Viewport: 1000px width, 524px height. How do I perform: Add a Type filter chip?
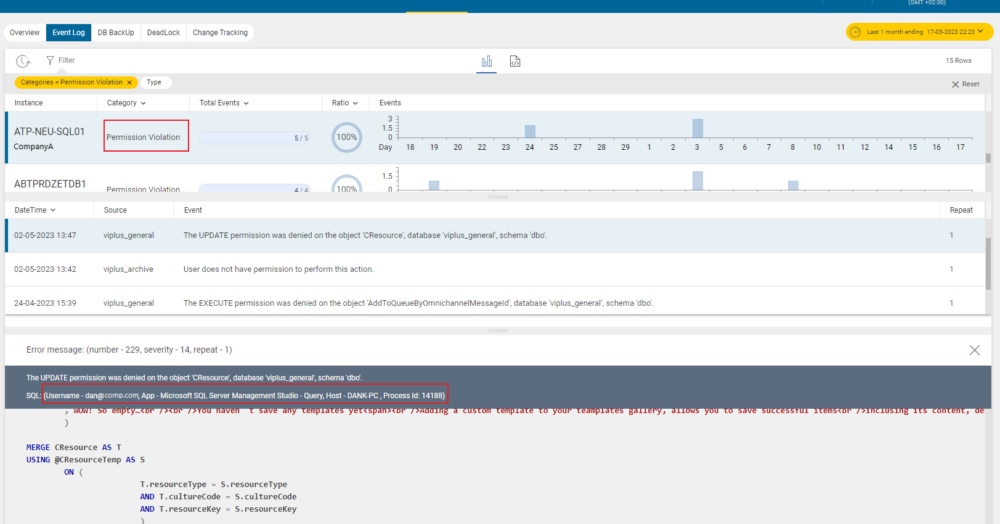tap(154, 82)
